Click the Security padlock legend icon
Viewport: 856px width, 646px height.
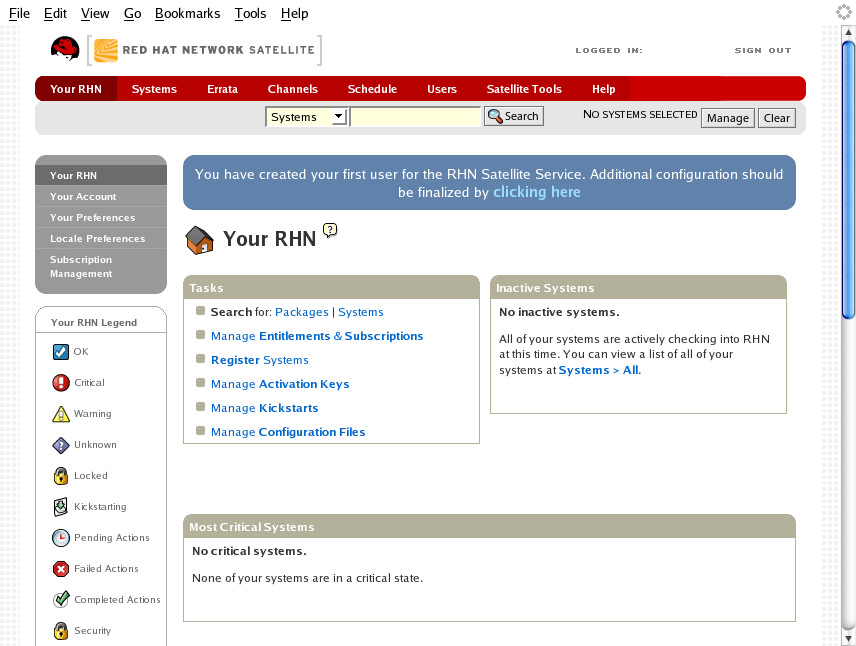[x=61, y=631]
